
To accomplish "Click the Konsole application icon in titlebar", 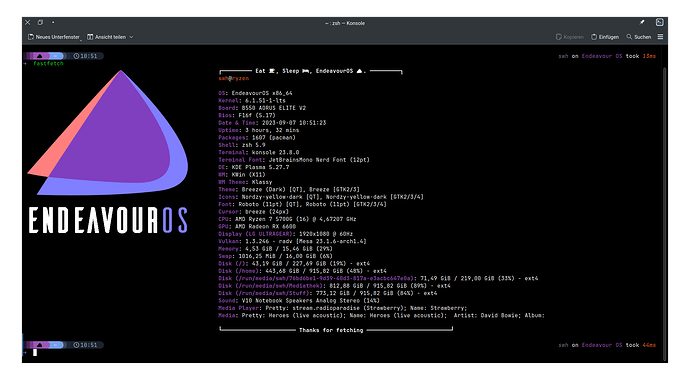I will 659,22.
